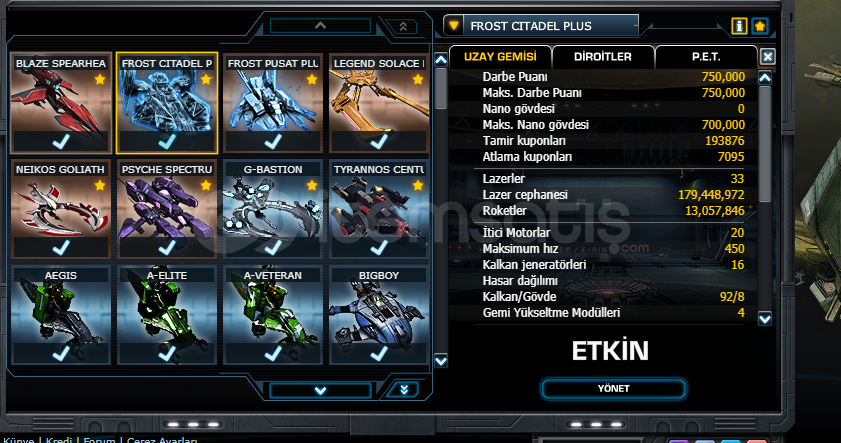
Task: Click the double-up arrow above the ship list
Action: pos(403,26)
